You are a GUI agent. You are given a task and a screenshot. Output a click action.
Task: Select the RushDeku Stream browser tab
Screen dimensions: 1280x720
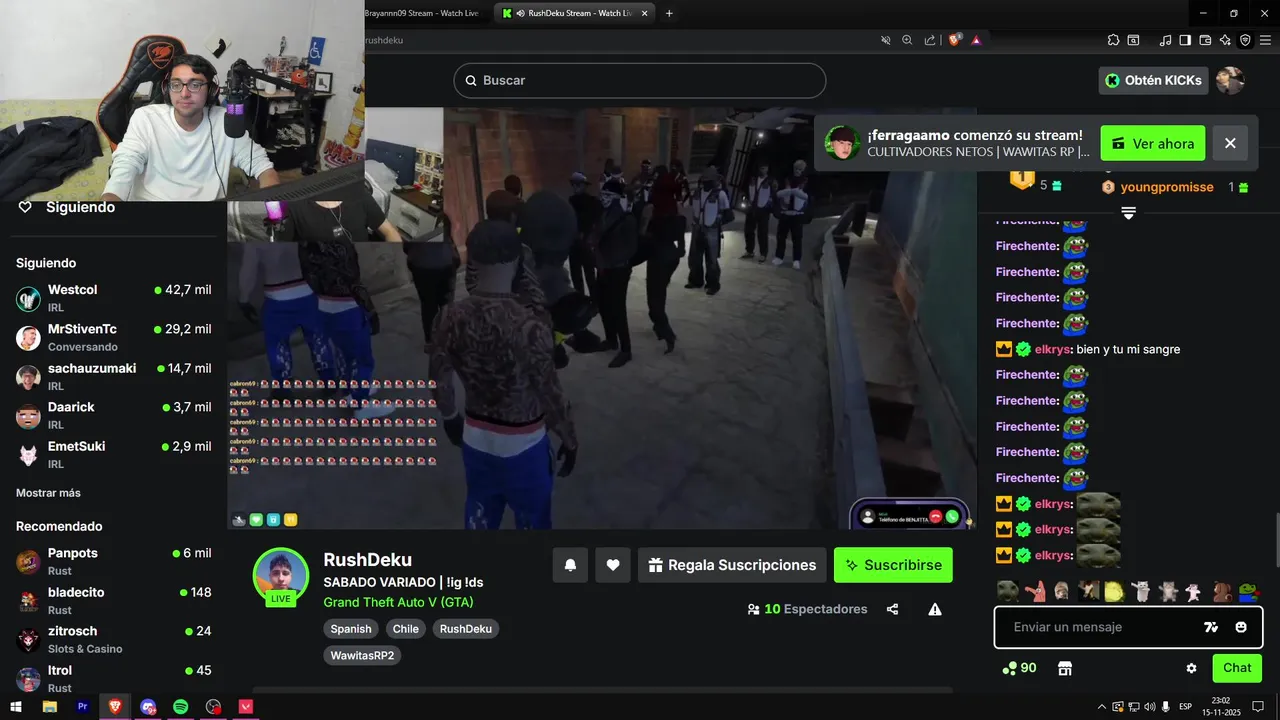coord(573,13)
